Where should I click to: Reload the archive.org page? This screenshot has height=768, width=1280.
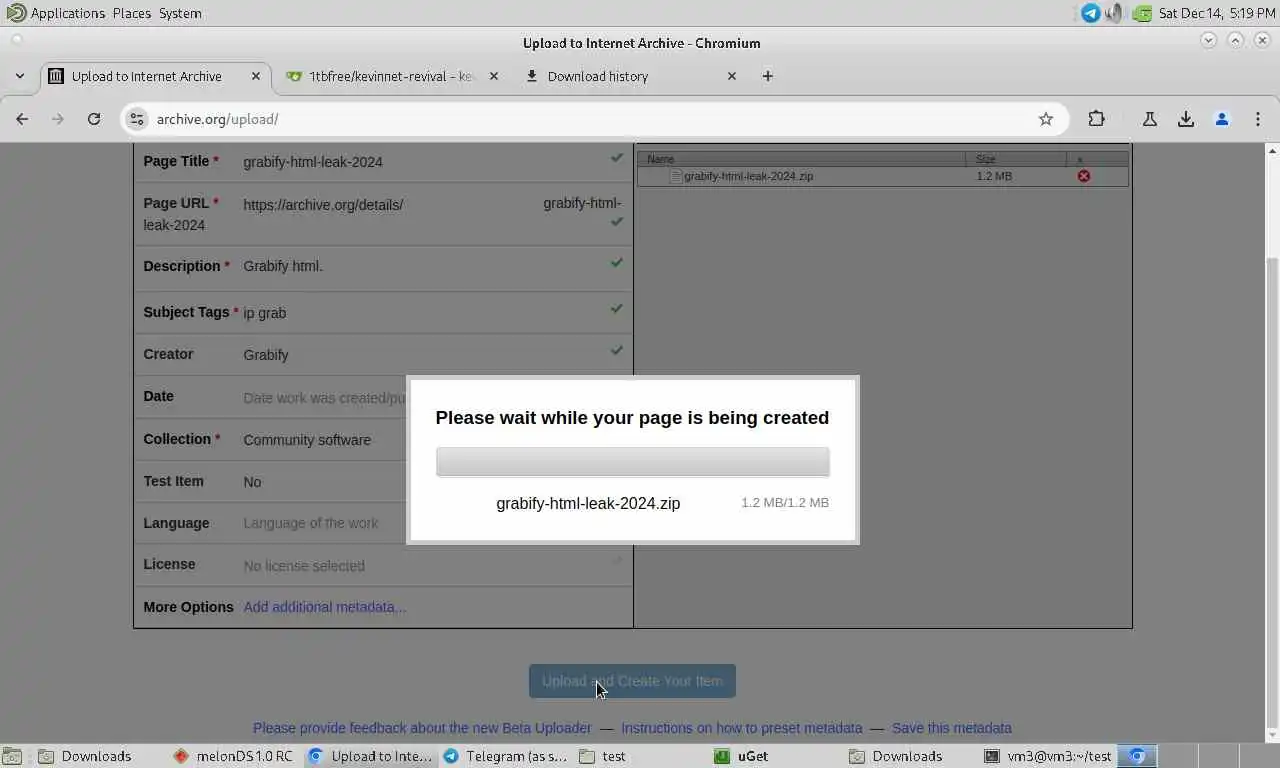(x=94, y=119)
